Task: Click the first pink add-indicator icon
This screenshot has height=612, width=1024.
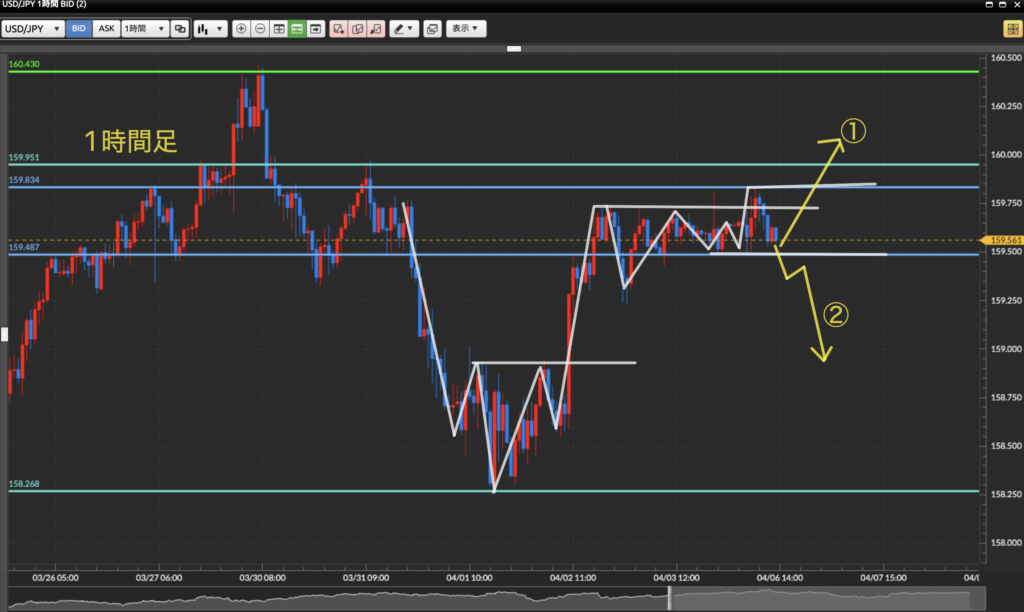Action: pos(339,29)
